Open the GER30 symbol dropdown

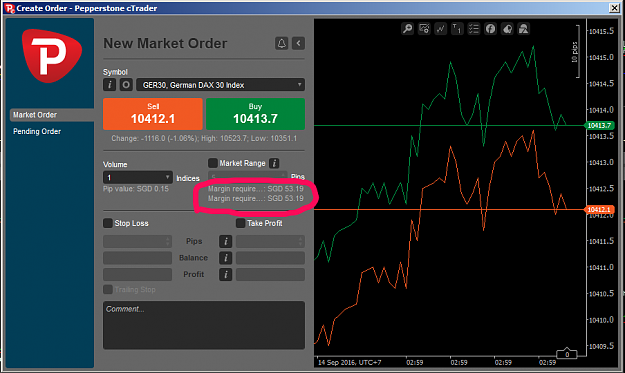coord(220,84)
